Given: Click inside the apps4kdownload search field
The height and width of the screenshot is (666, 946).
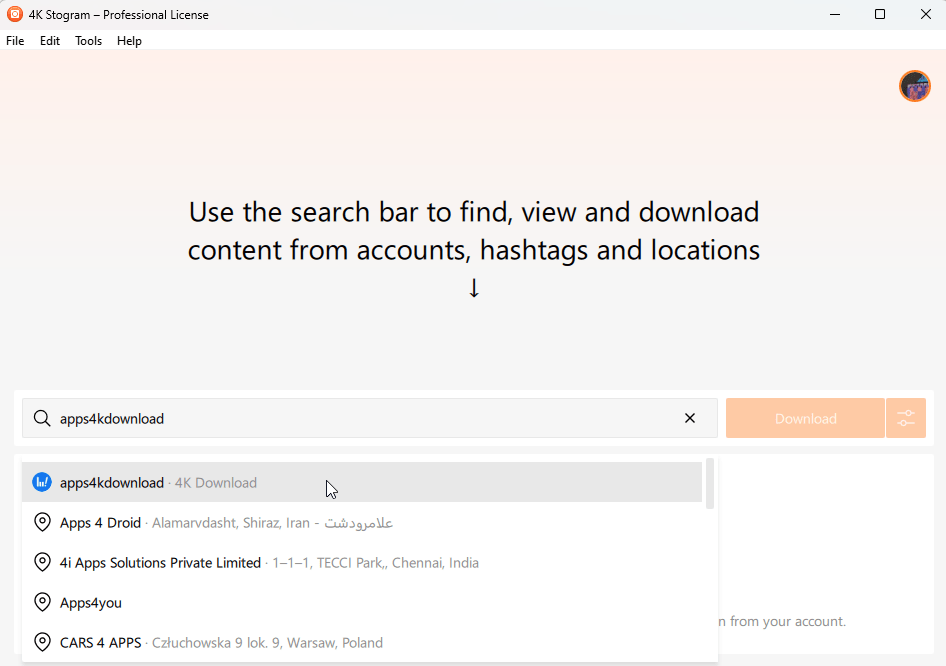Looking at the screenshot, I should point(362,418).
